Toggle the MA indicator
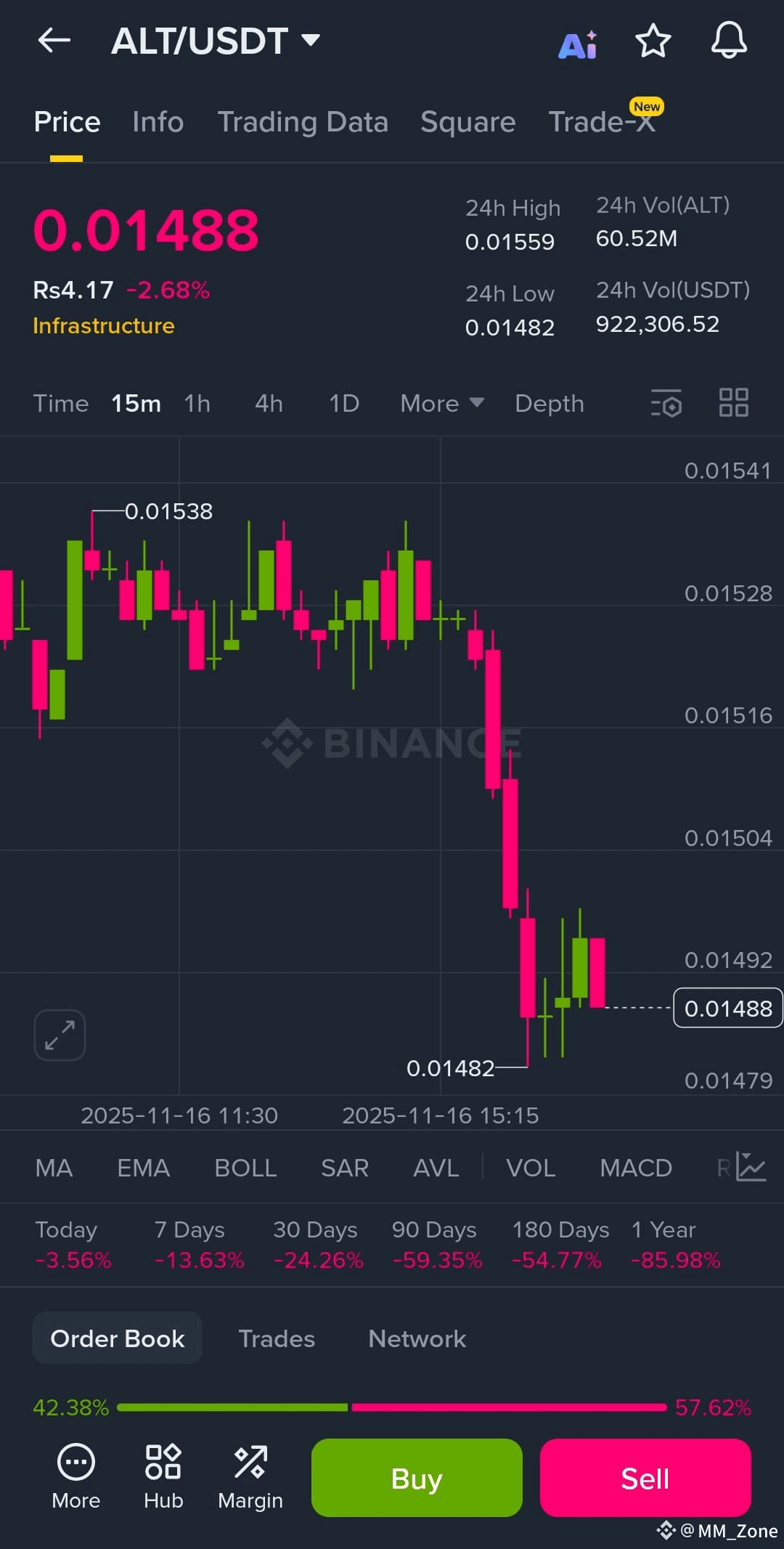This screenshot has height=1549, width=784. click(x=54, y=1168)
